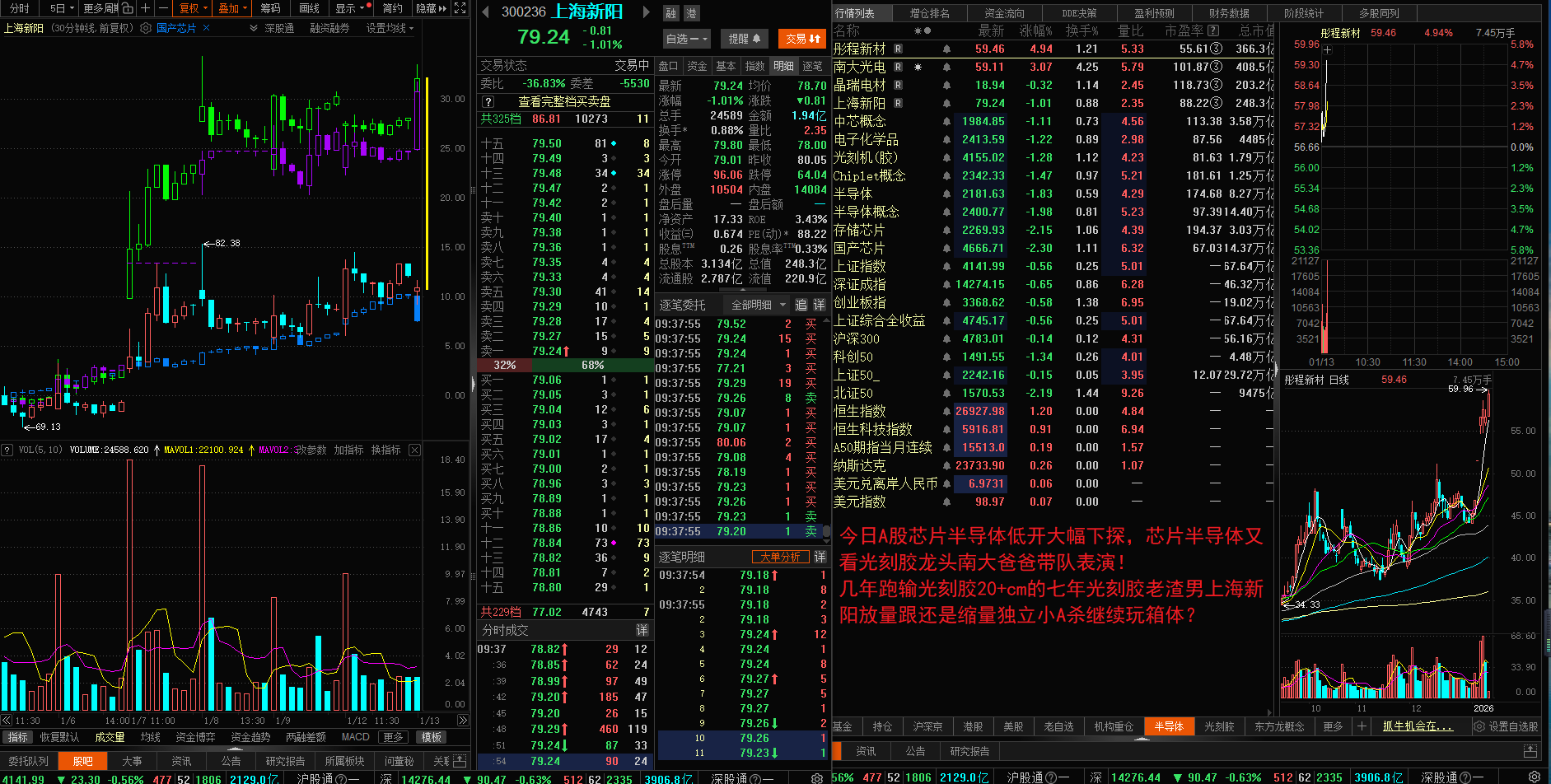The image size is (1551, 784).
Task: Click the 抓牛机会在... link
Action: pyautogui.click(x=1417, y=726)
